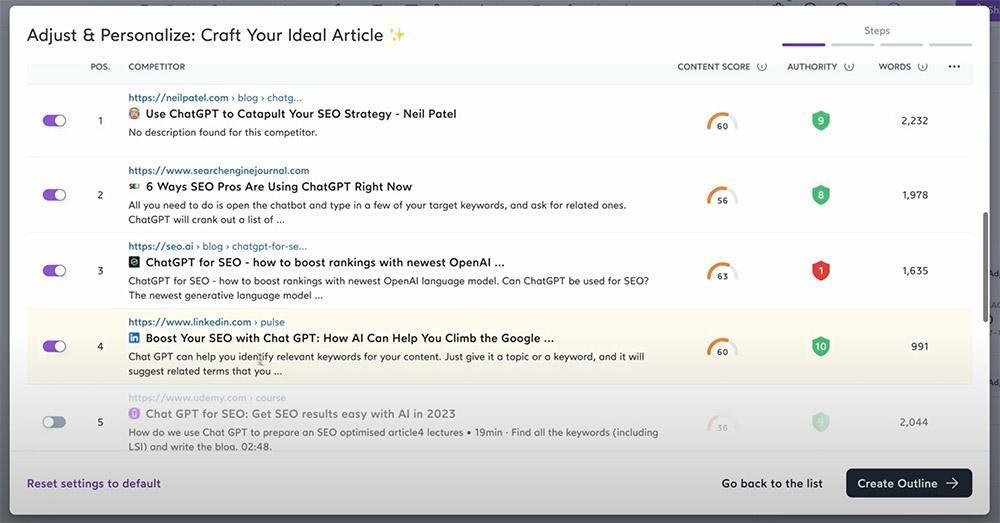Image resolution: width=1000 pixels, height=523 pixels.
Task: Click the word count 991
Action: (920, 346)
